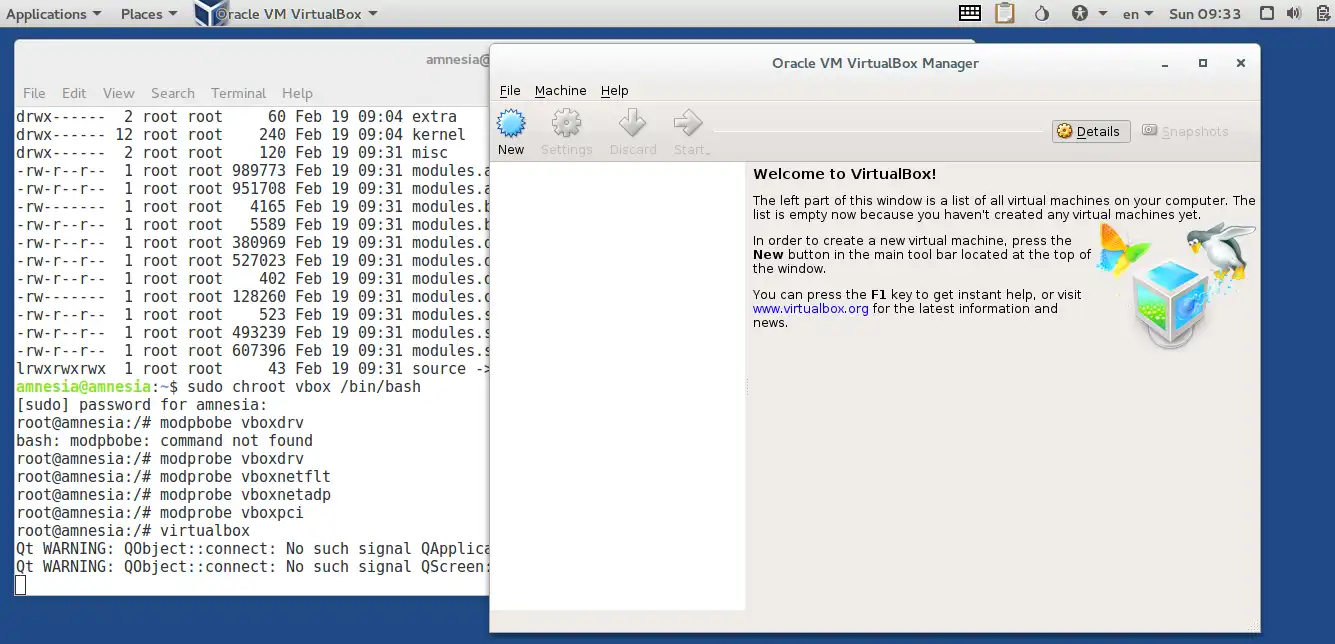The width and height of the screenshot is (1335, 644).
Task: Click the Start arrow toolbar icon
Action: coord(689,124)
